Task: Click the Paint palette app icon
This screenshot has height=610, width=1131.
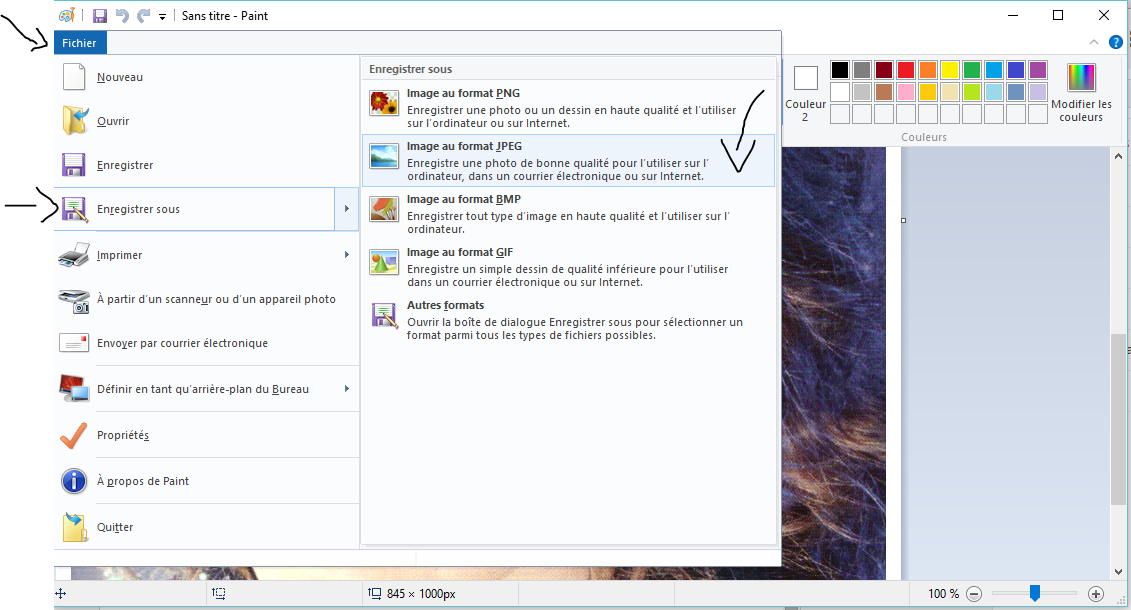Action: [x=66, y=15]
